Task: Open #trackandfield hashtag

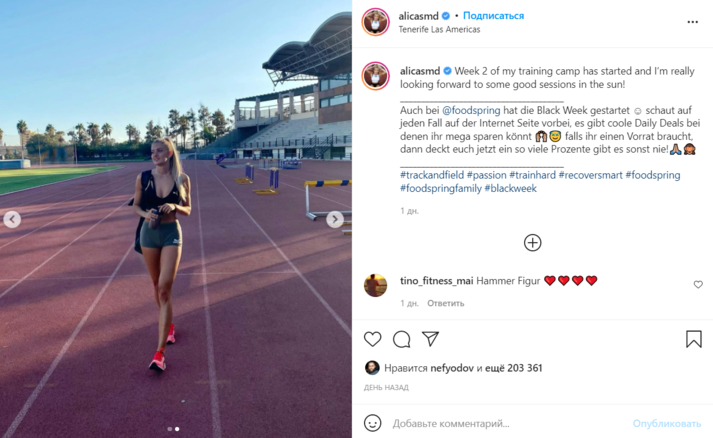Action: pyautogui.click(x=432, y=175)
